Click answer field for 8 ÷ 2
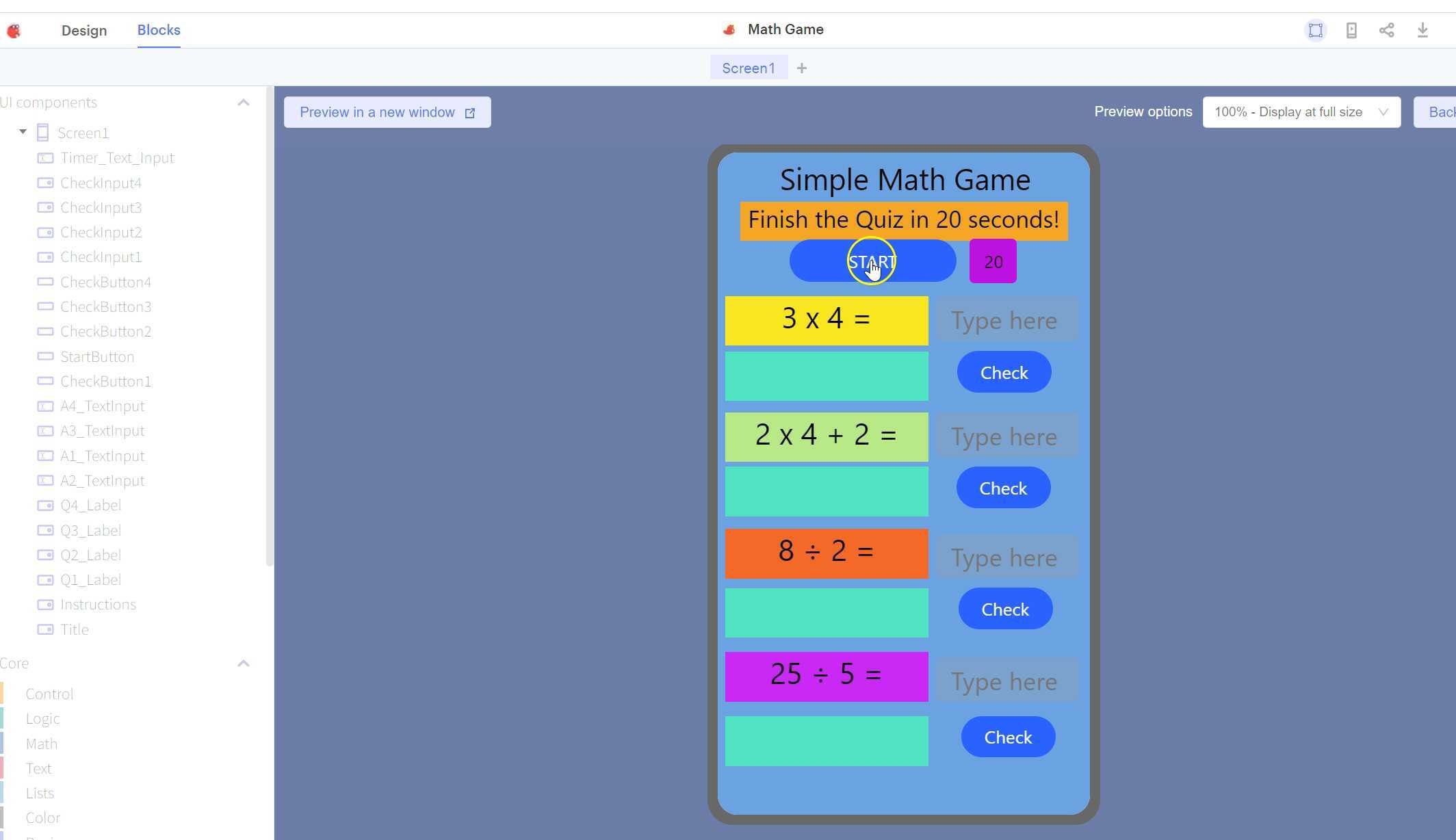The height and width of the screenshot is (840, 1456). point(1005,557)
